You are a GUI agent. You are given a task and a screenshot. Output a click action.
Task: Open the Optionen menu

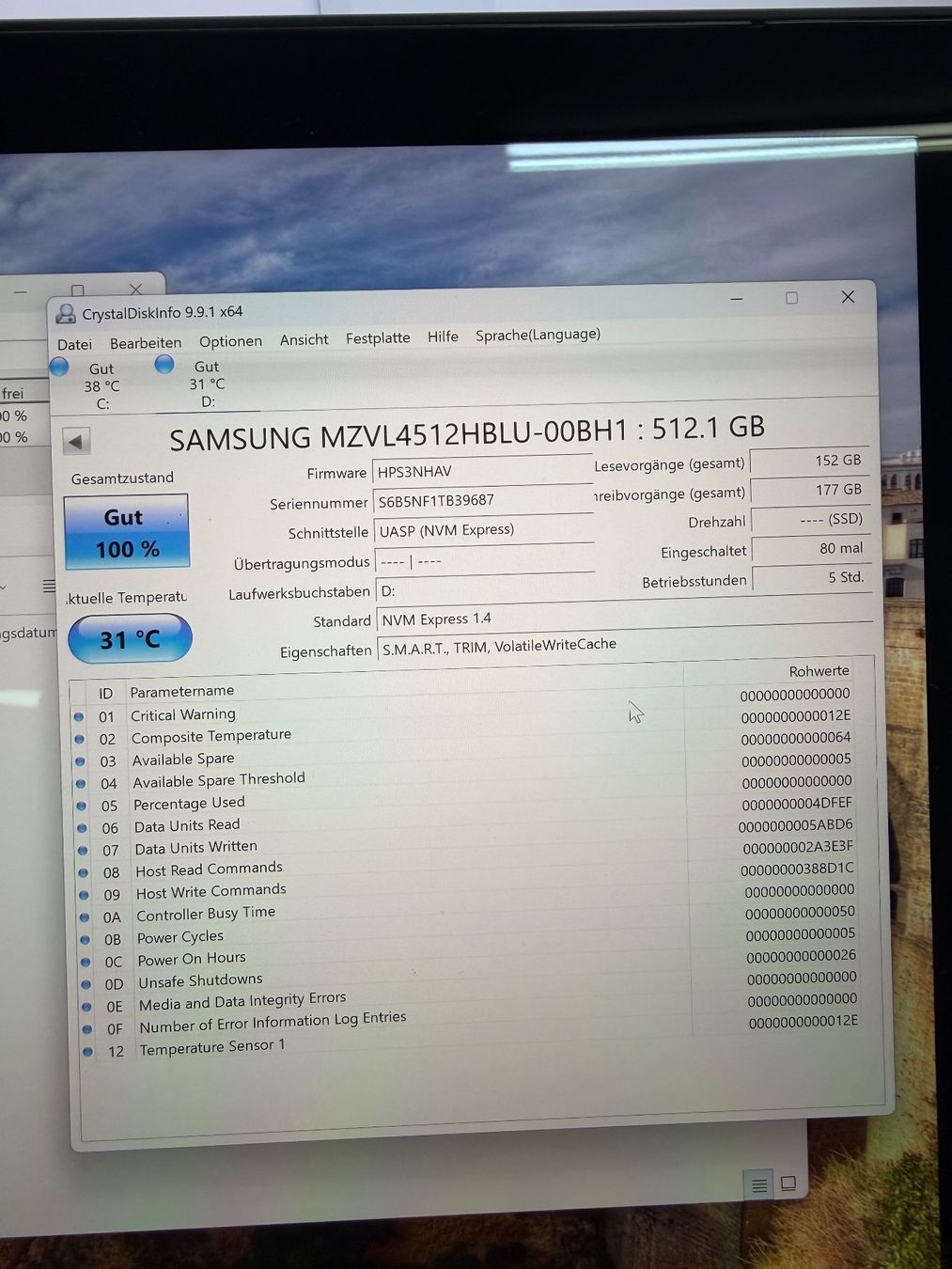230,341
